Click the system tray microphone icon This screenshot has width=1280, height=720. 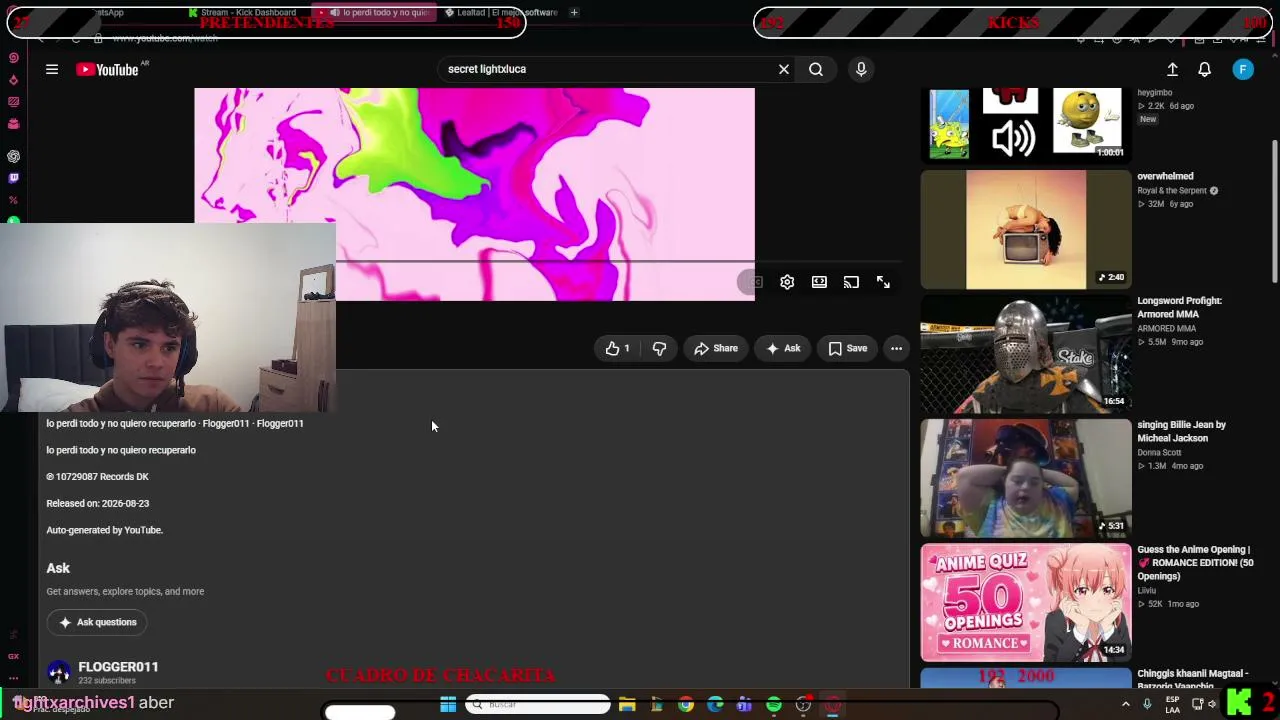[x=1147, y=704]
